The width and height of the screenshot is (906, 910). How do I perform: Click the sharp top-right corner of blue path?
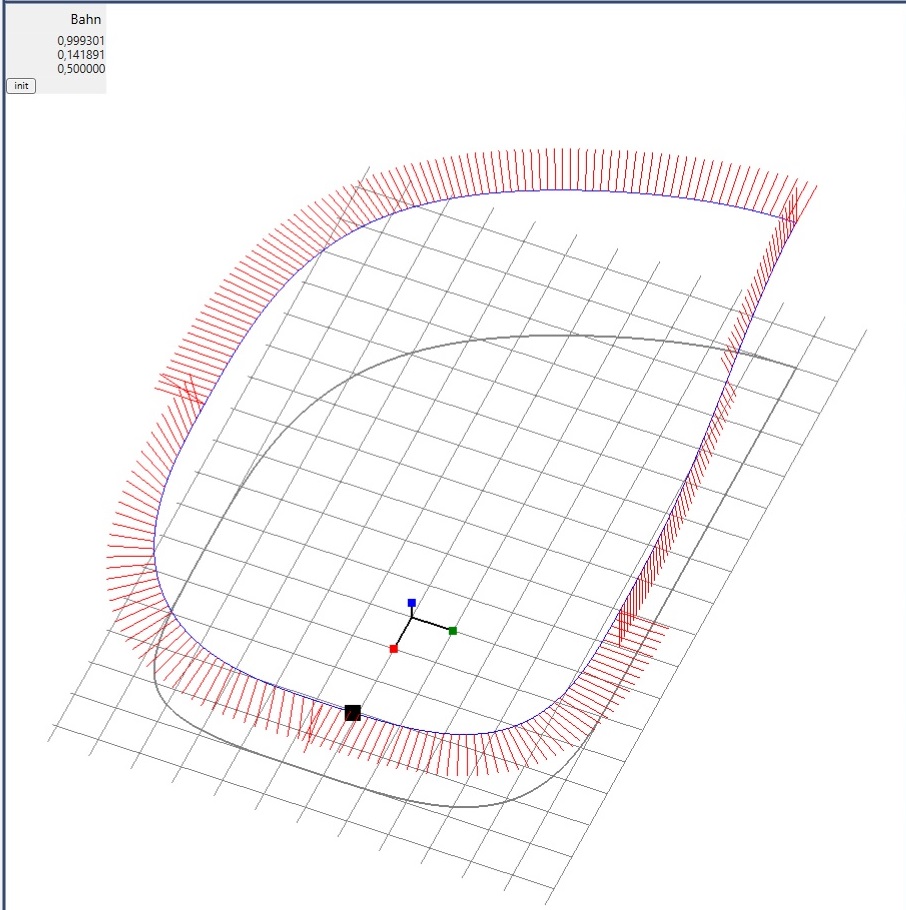[788, 218]
